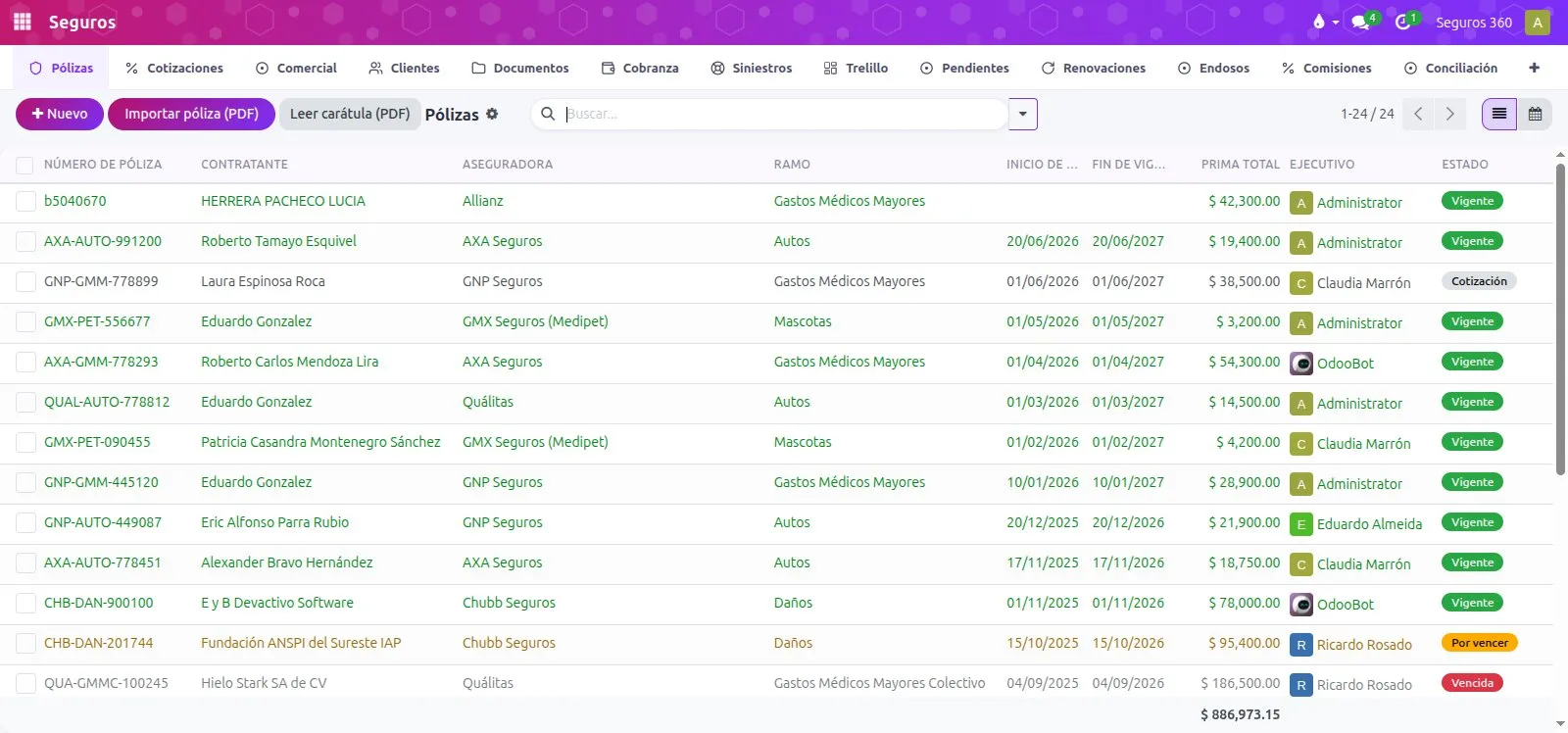Switch to calendar view icon
Image resolution: width=1568 pixels, height=733 pixels.
[1535, 114]
